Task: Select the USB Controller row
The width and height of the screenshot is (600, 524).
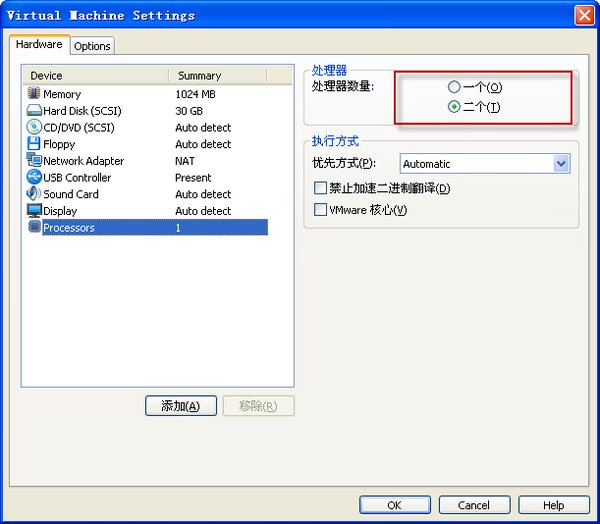Action: pyautogui.click(x=147, y=177)
